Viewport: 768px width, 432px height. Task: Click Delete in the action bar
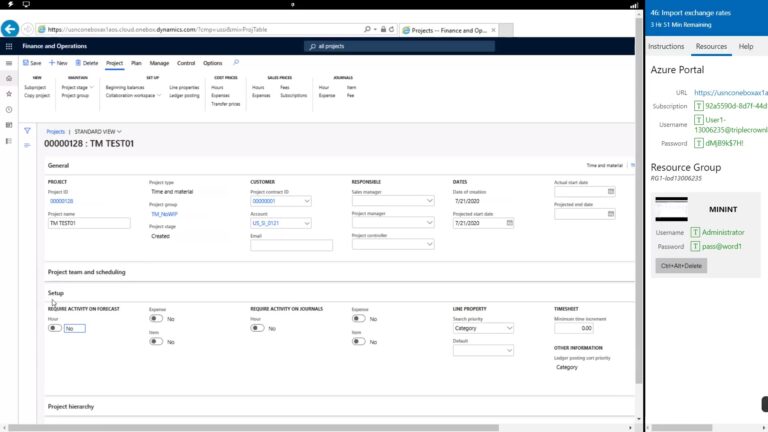[x=87, y=63]
